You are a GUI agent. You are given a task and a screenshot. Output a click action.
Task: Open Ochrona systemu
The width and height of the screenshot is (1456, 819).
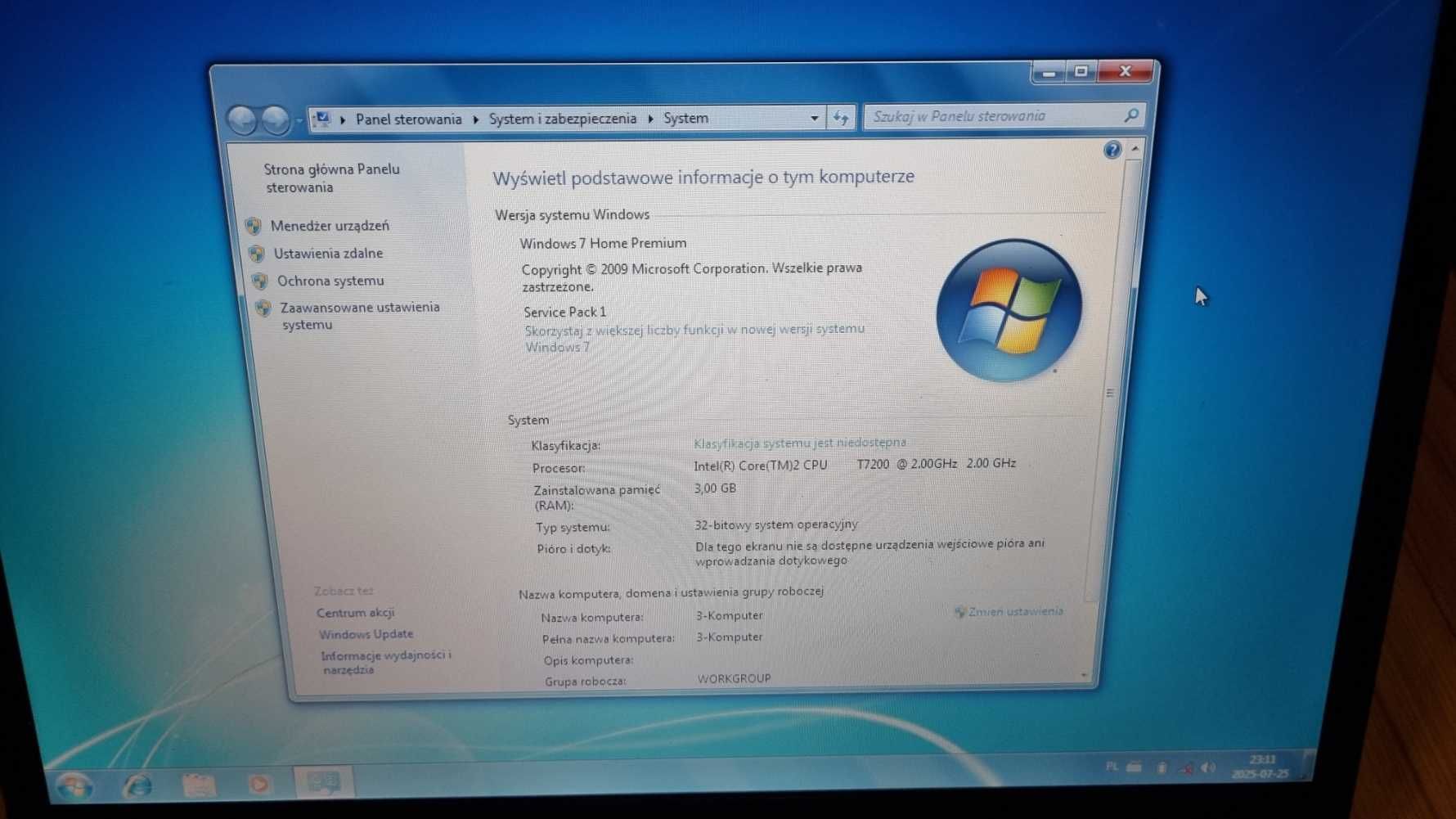click(x=330, y=281)
